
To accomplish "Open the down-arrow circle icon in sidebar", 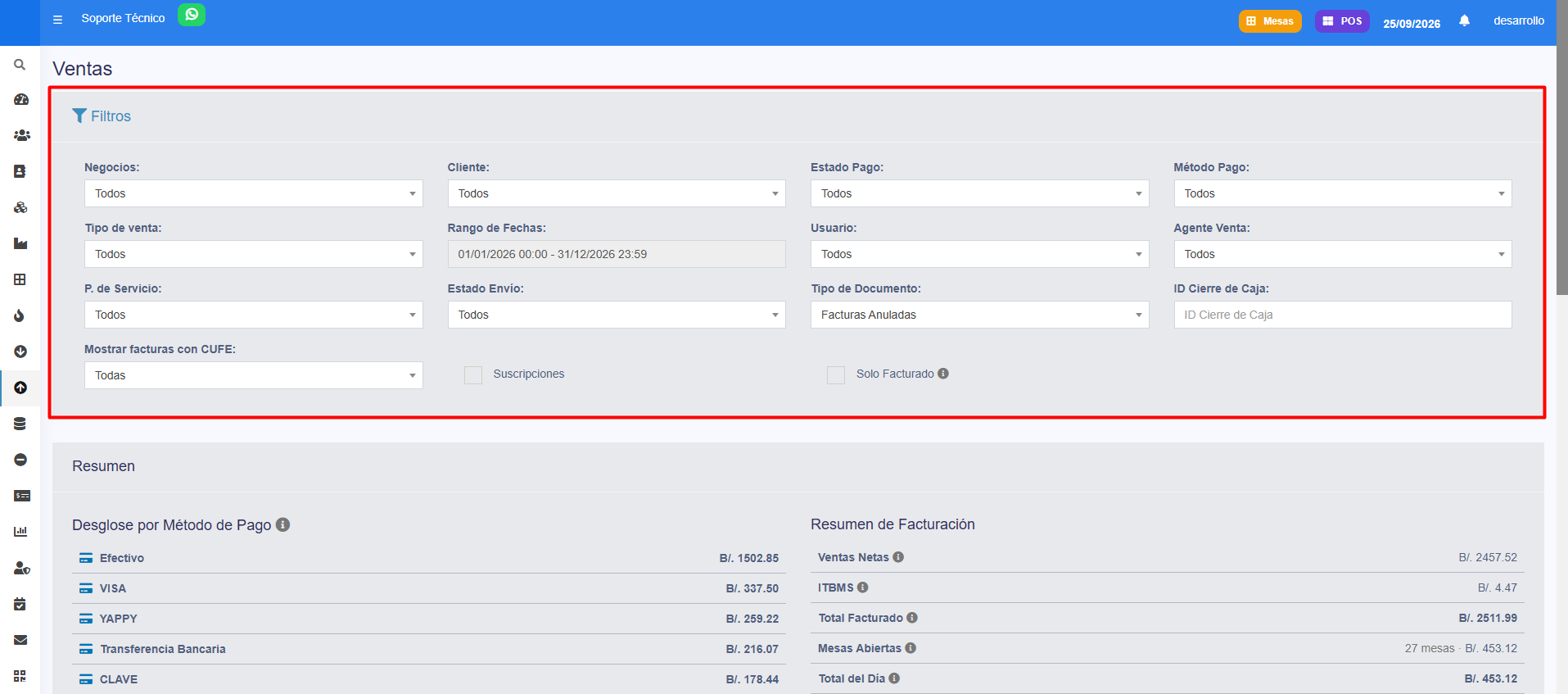I will point(20,352).
